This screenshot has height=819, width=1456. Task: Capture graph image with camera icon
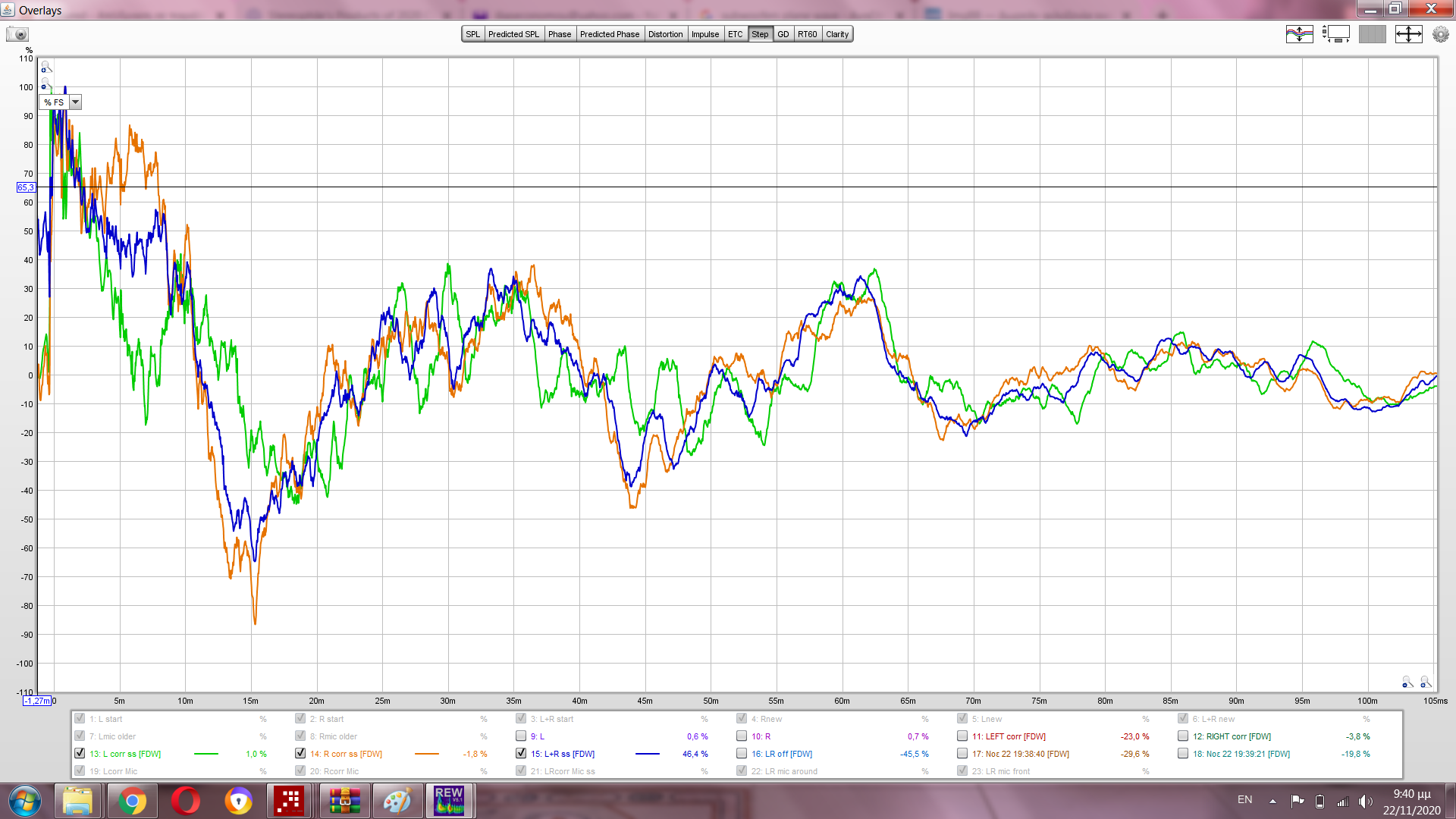(17, 34)
